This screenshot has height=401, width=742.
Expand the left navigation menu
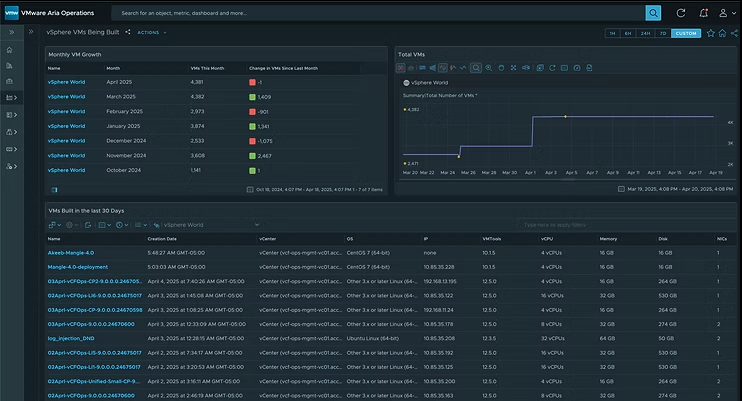point(11,32)
